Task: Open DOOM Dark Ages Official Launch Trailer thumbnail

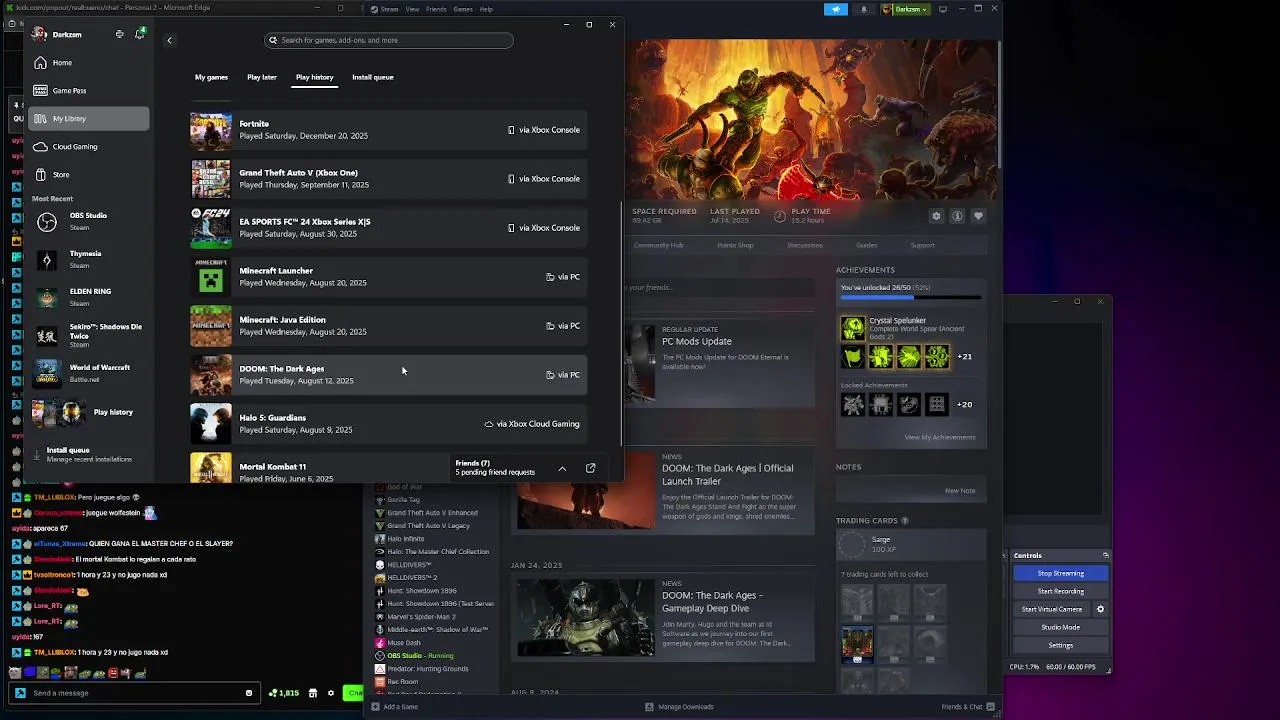Action: [x=586, y=492]
